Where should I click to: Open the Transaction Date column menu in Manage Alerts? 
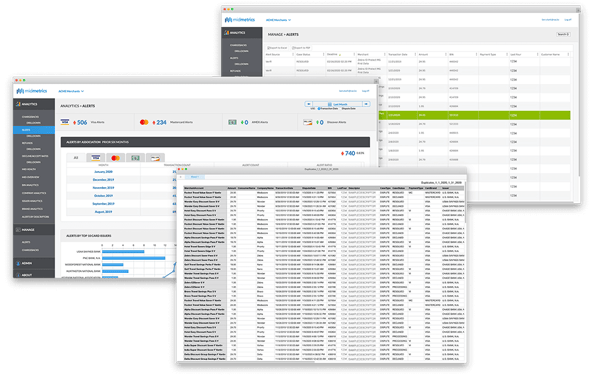415,55
